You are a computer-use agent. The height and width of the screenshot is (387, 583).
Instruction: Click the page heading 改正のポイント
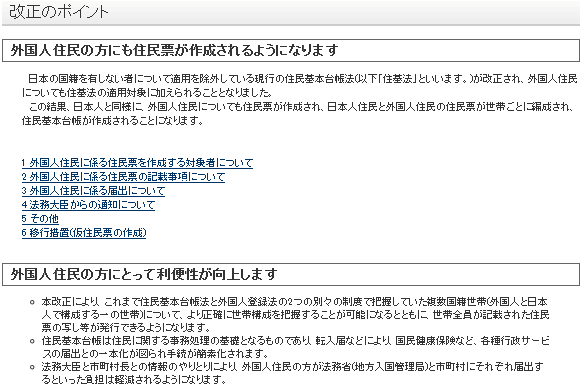tap(59, 12)
